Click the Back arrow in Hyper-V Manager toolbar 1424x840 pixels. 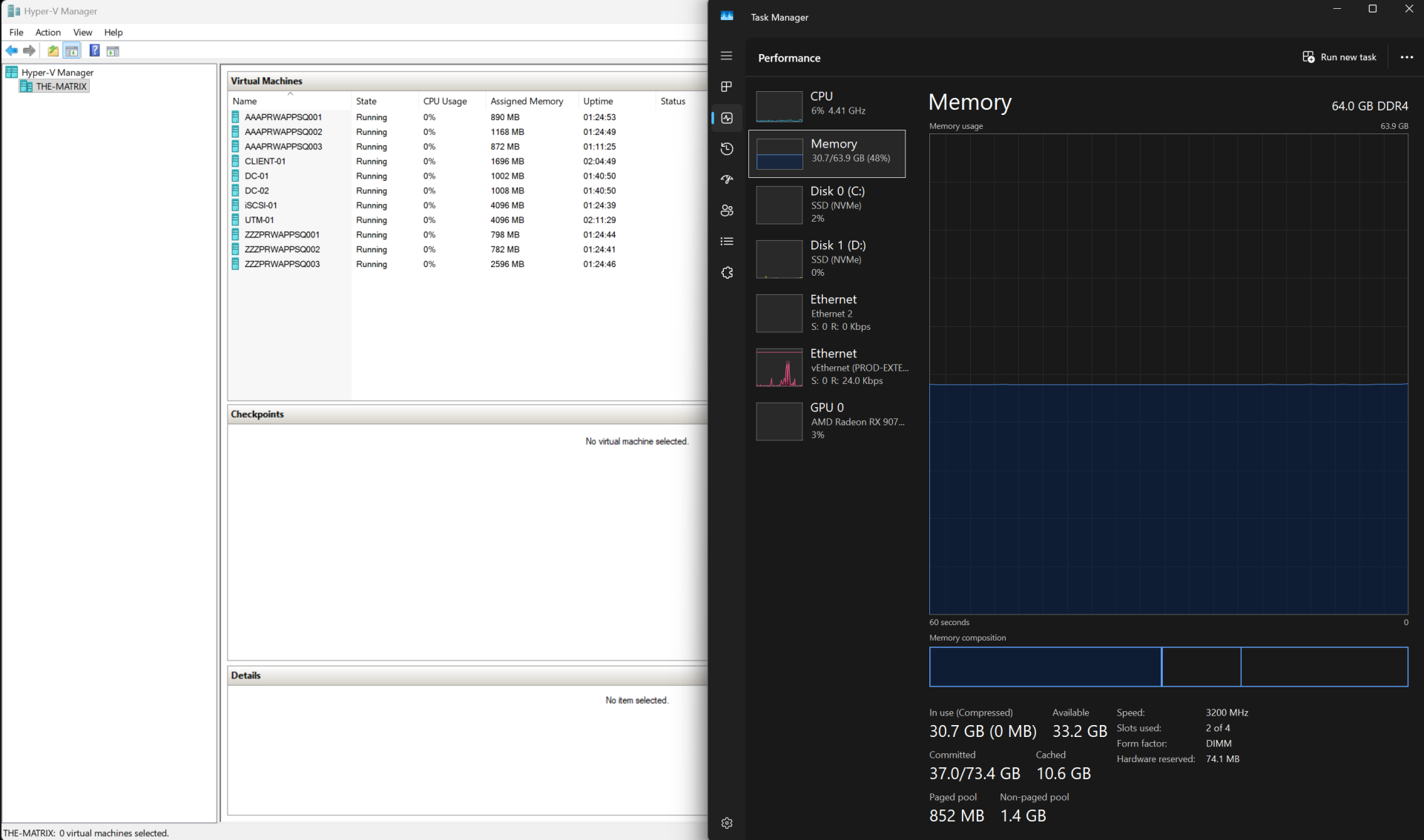tap(12, 50)
